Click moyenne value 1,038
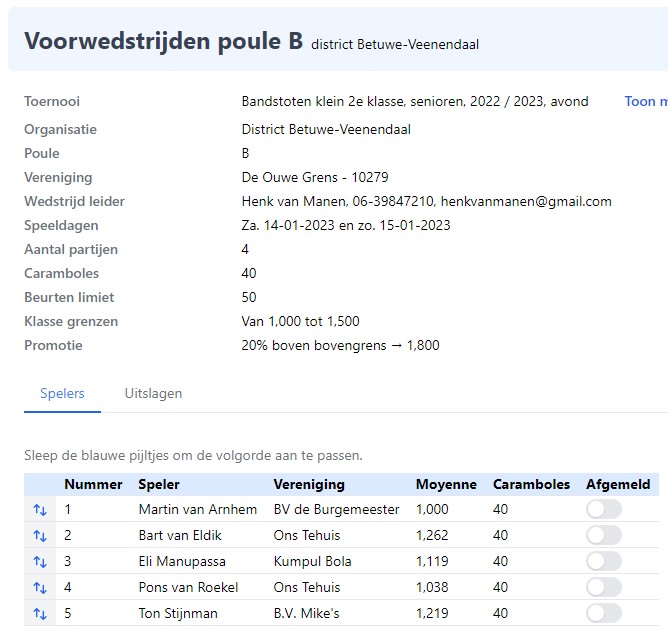The height and width of the screenshot is (632, 668). [x=432, y=587]
